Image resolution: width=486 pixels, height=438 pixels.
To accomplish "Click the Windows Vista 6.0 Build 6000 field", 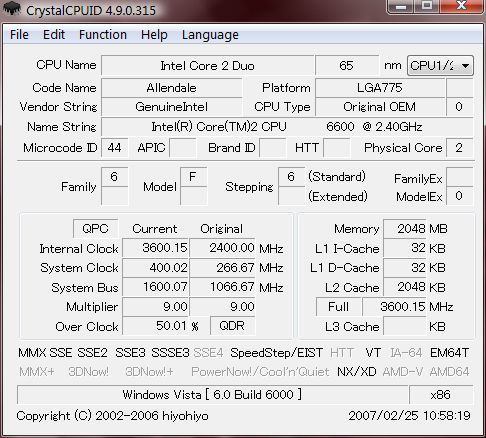I will [x=213, y=395].
